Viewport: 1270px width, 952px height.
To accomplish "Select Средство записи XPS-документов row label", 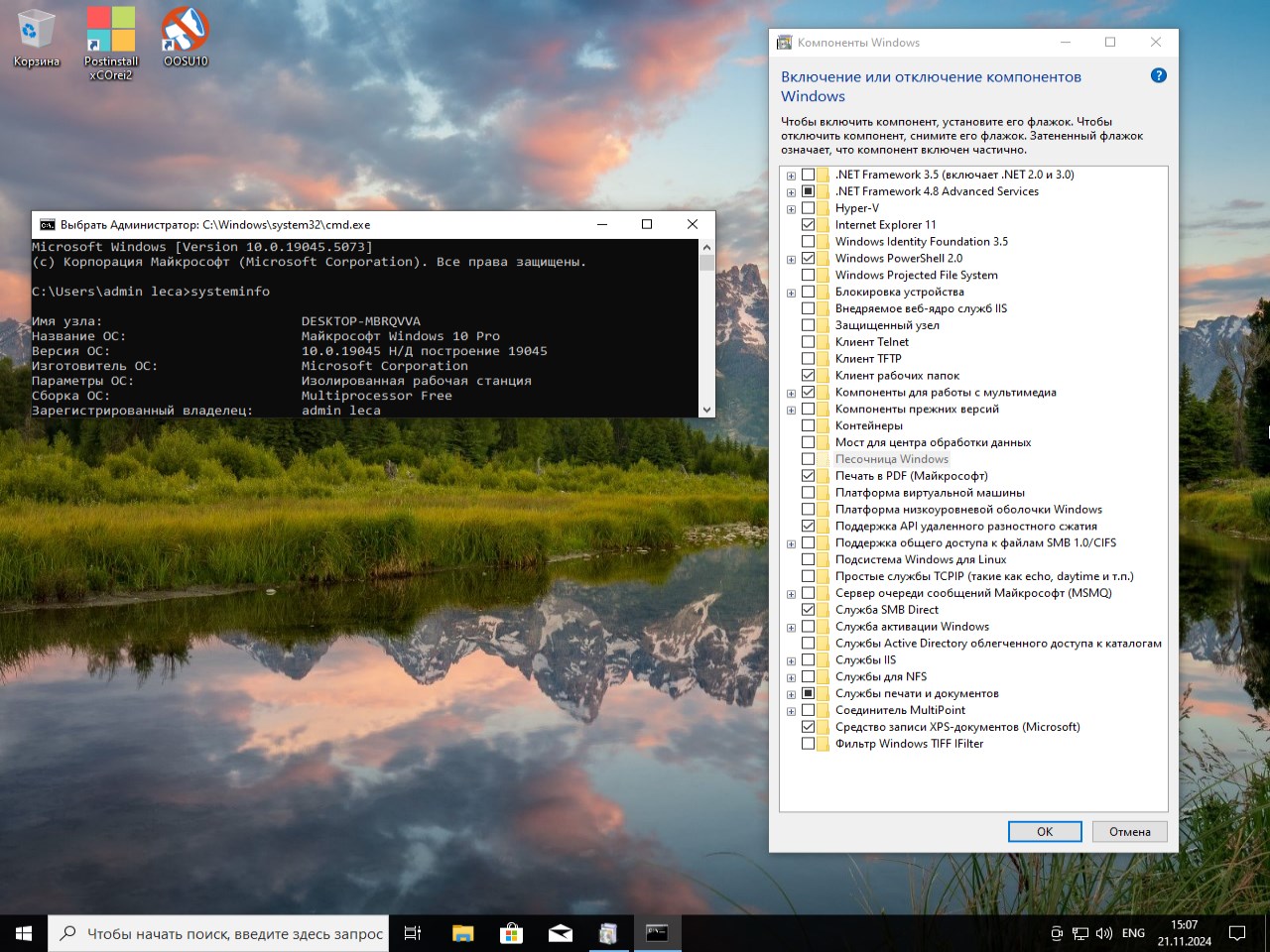I will [x=957, y=727].
